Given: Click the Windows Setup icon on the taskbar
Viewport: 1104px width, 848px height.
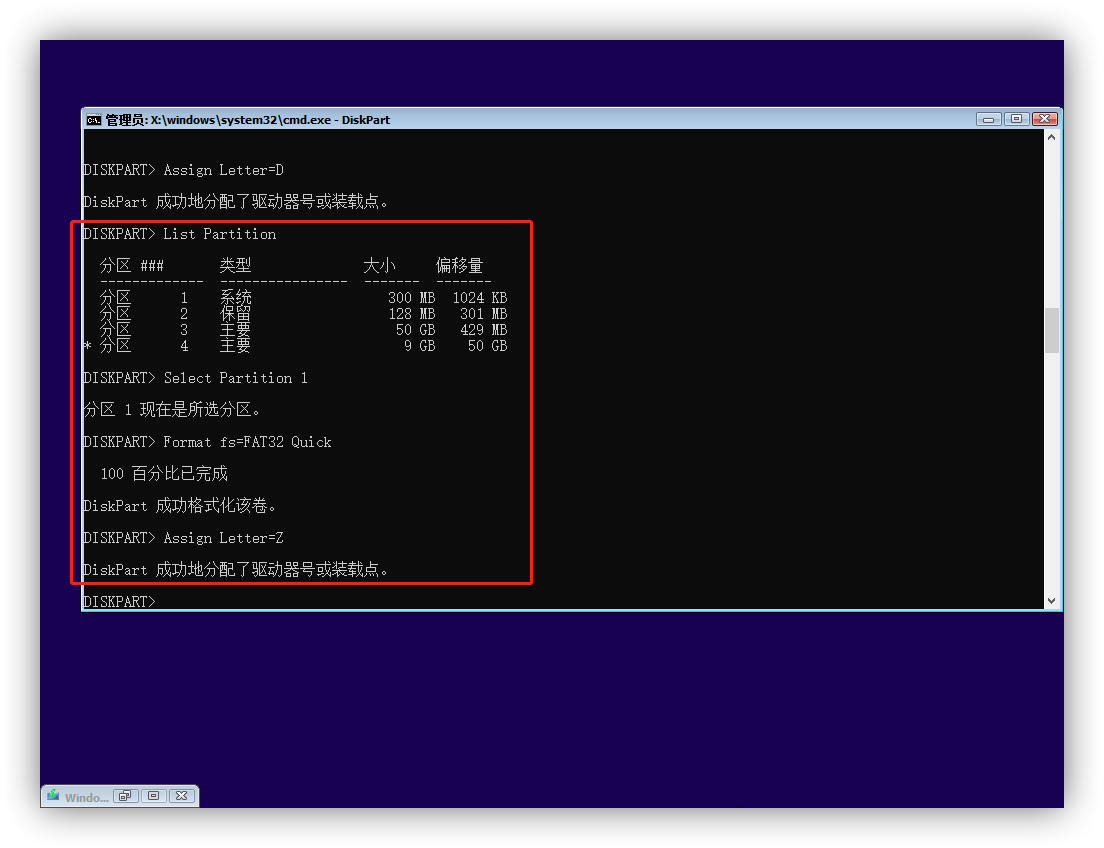Looking at the screenshot, I should (51, 796).
